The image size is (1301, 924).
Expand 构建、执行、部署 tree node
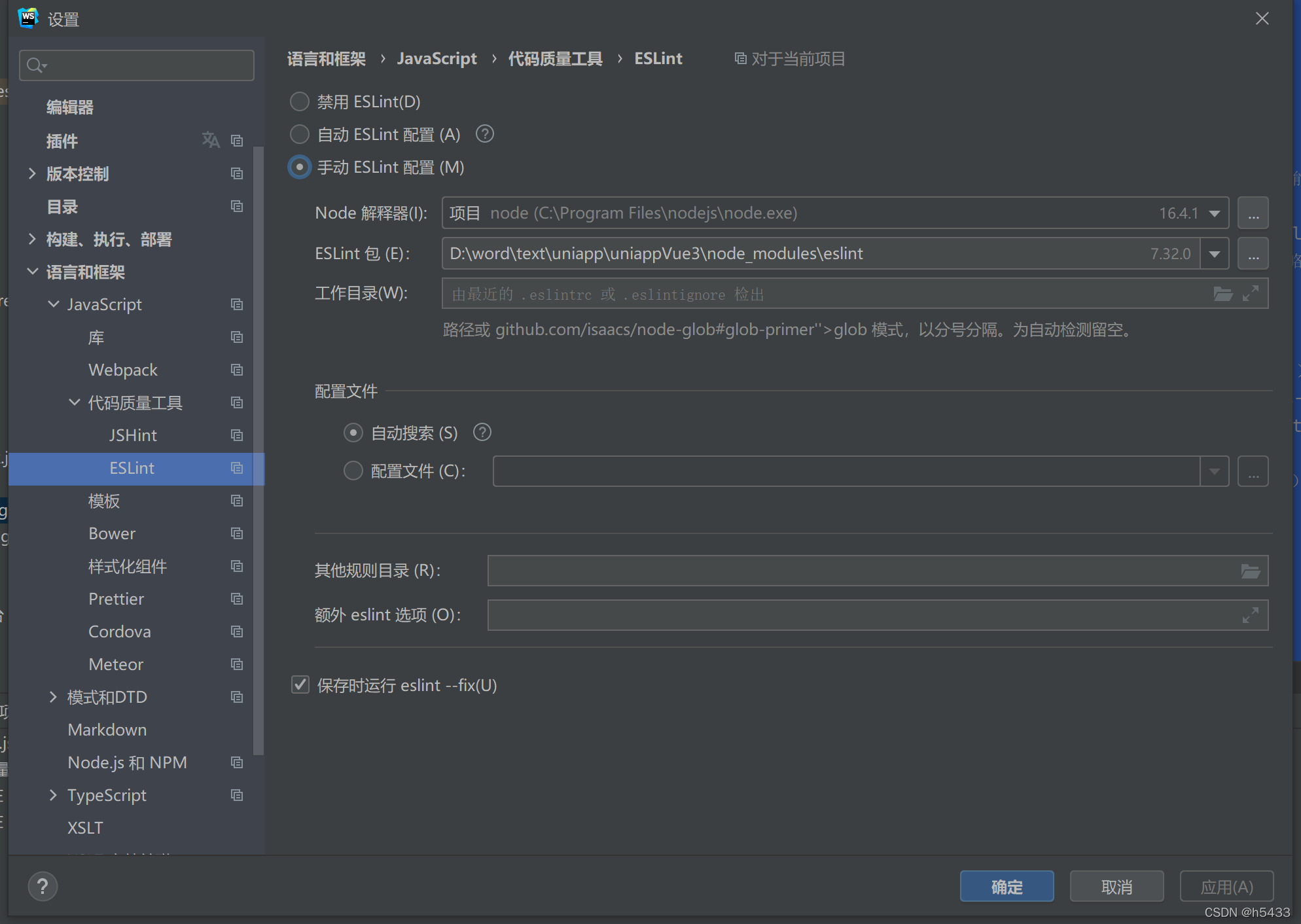(x=32, y=239)
